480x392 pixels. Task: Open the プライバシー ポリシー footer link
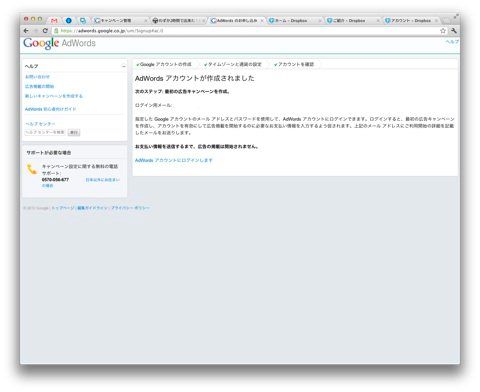point(130,208)
